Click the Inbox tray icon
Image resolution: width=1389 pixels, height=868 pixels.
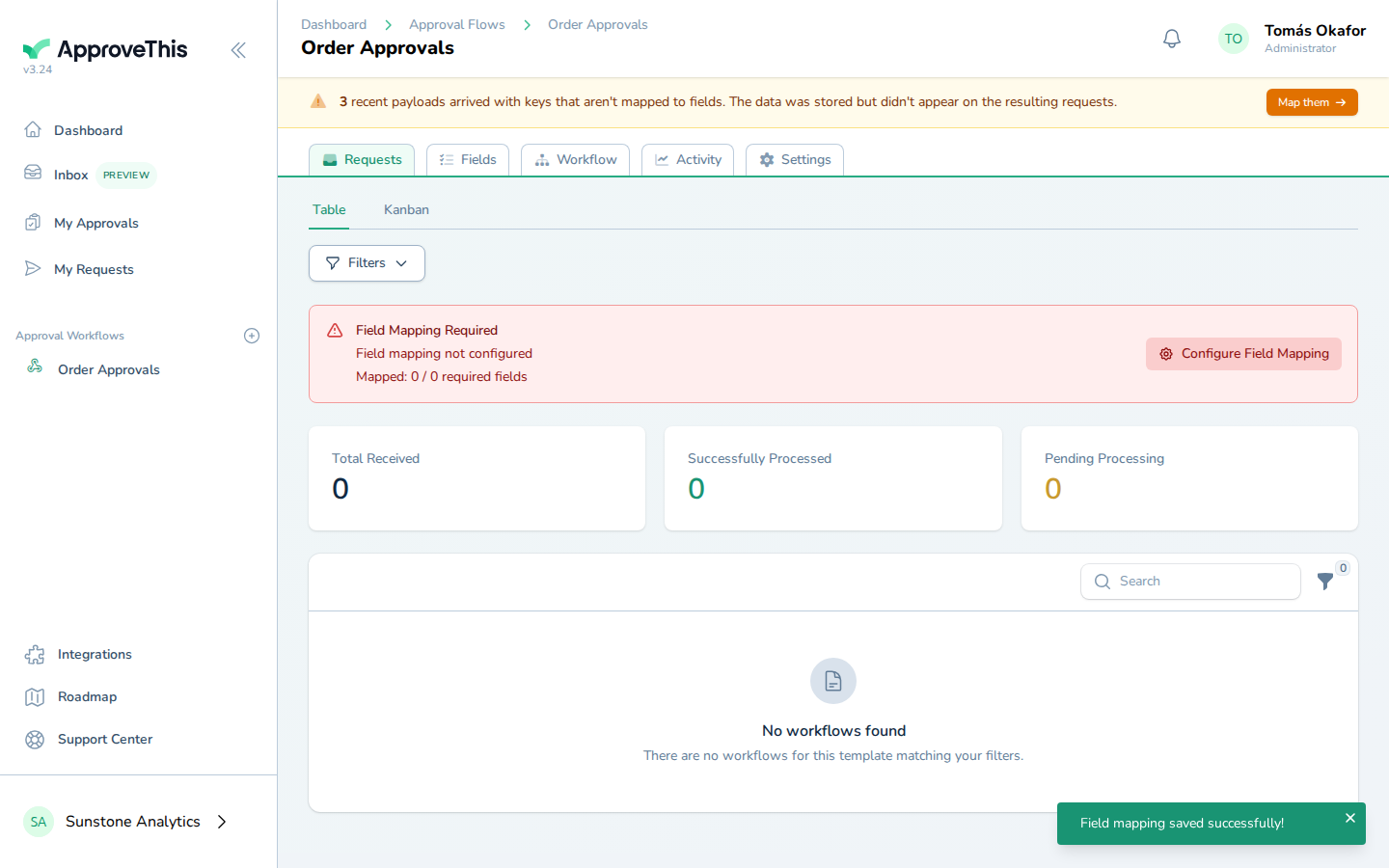coord(33,173)
